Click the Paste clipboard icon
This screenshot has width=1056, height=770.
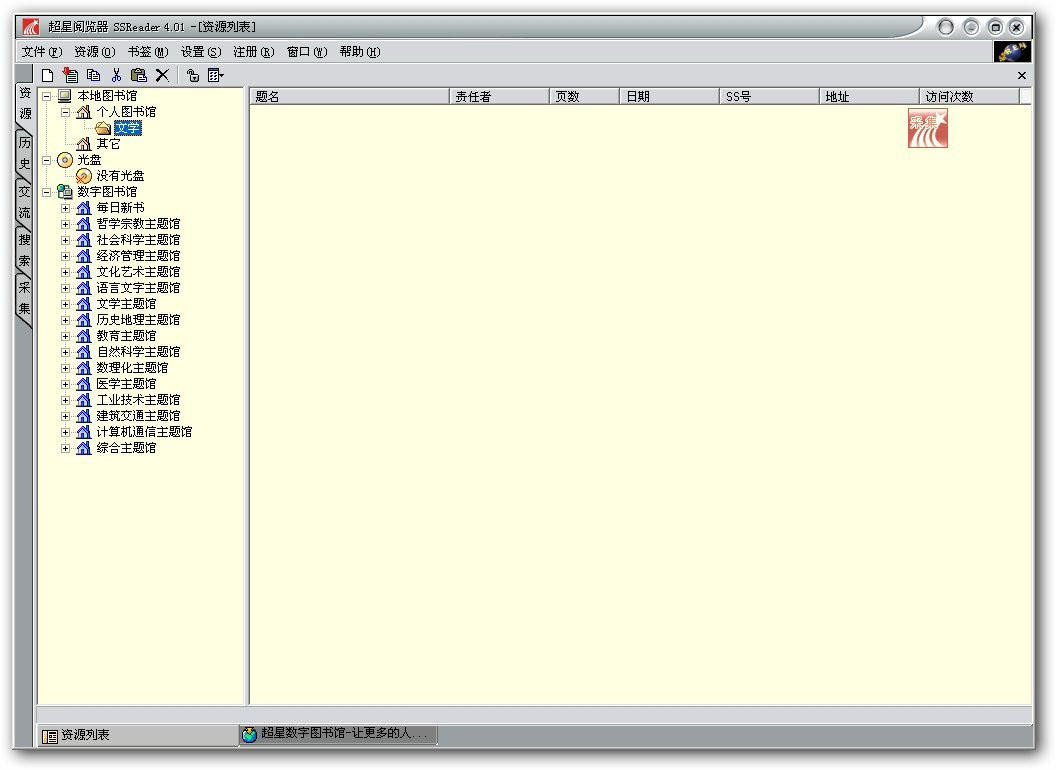[139, 75]
